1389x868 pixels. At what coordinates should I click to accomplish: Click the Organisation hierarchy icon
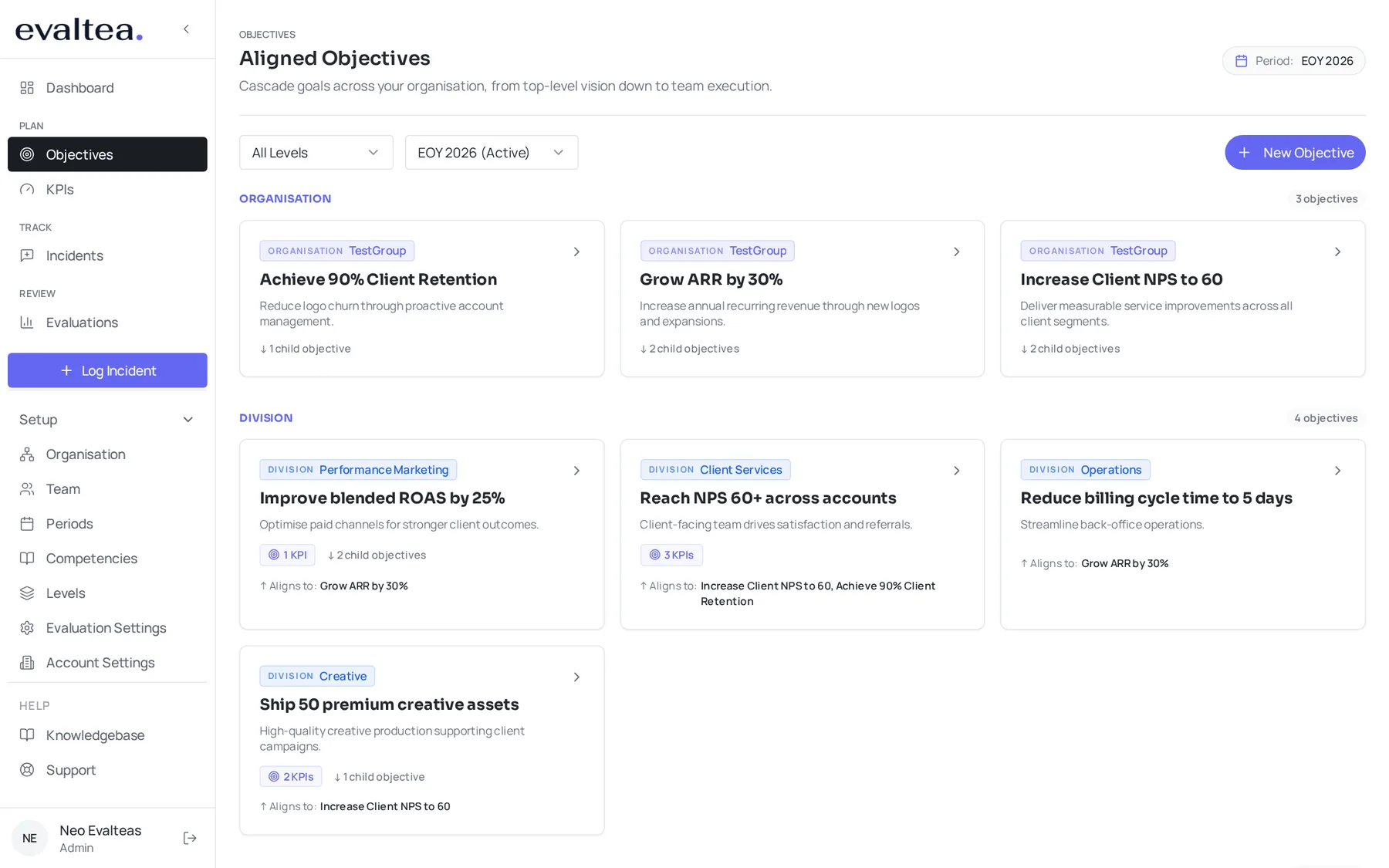(27, 454)
